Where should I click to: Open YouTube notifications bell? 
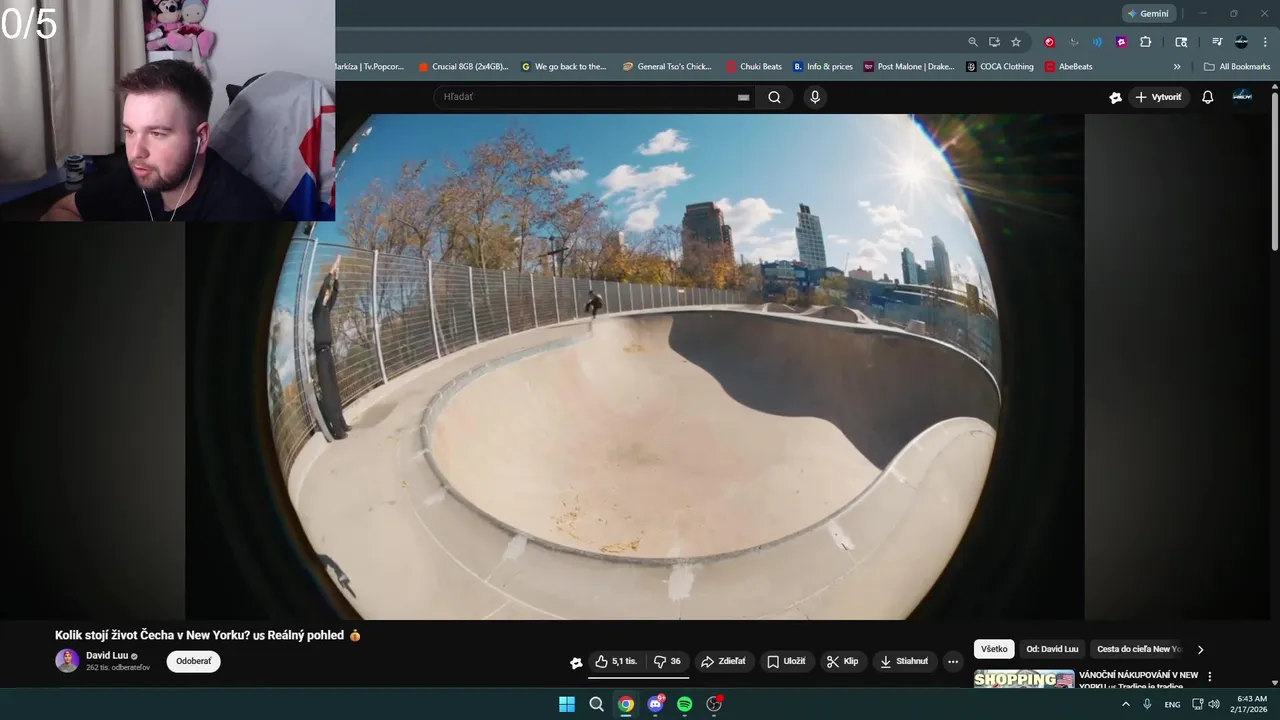click(x=1208, y=97)
